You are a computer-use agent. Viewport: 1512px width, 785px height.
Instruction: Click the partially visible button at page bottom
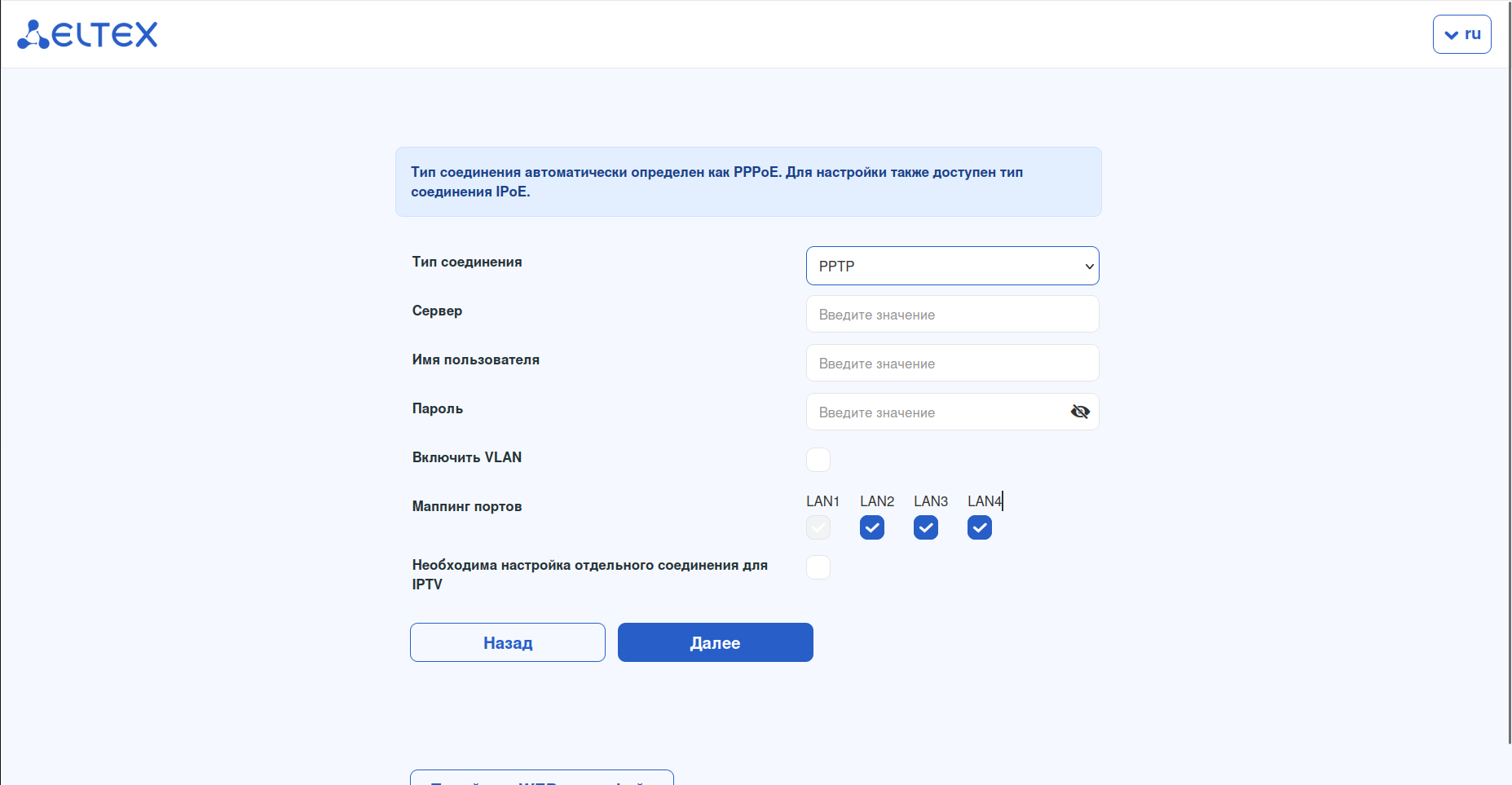[541, 778]
